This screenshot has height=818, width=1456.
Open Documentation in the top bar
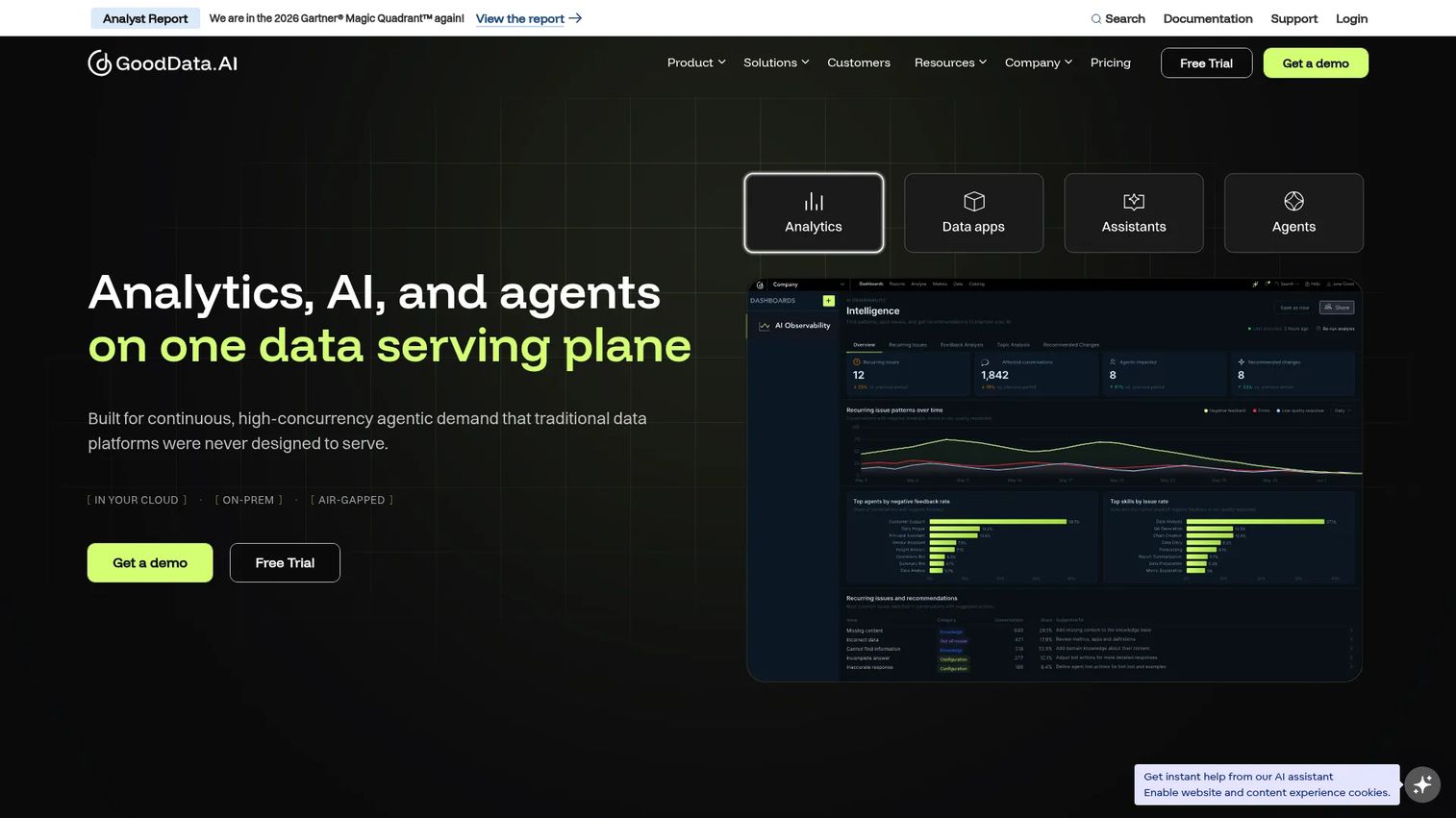pyautogui.click(x=1208, y=18)
